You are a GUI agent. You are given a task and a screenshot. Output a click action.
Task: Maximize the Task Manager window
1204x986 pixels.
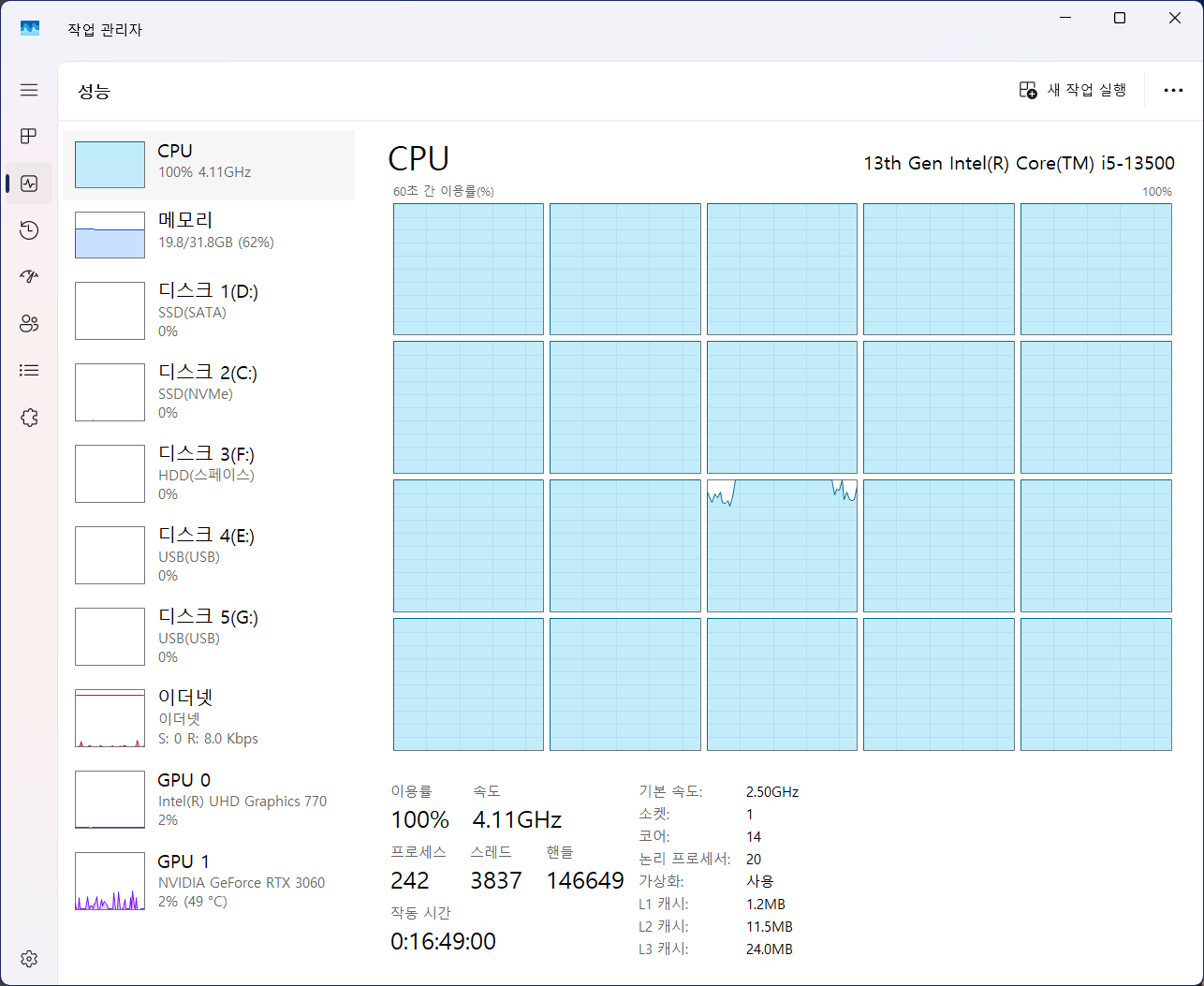point(1120,18)
